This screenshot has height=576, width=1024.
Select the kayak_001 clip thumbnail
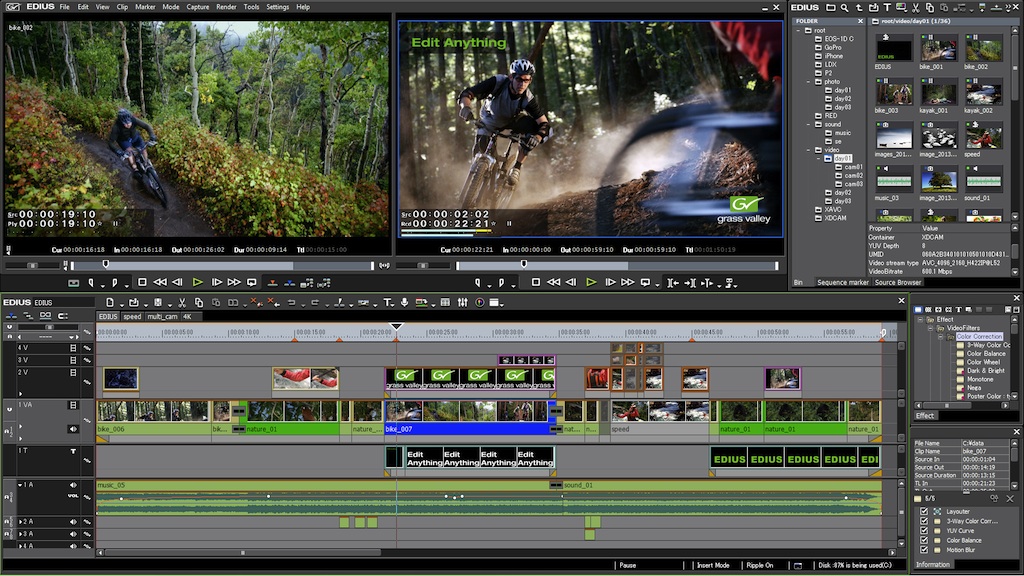tap(938, 94)
